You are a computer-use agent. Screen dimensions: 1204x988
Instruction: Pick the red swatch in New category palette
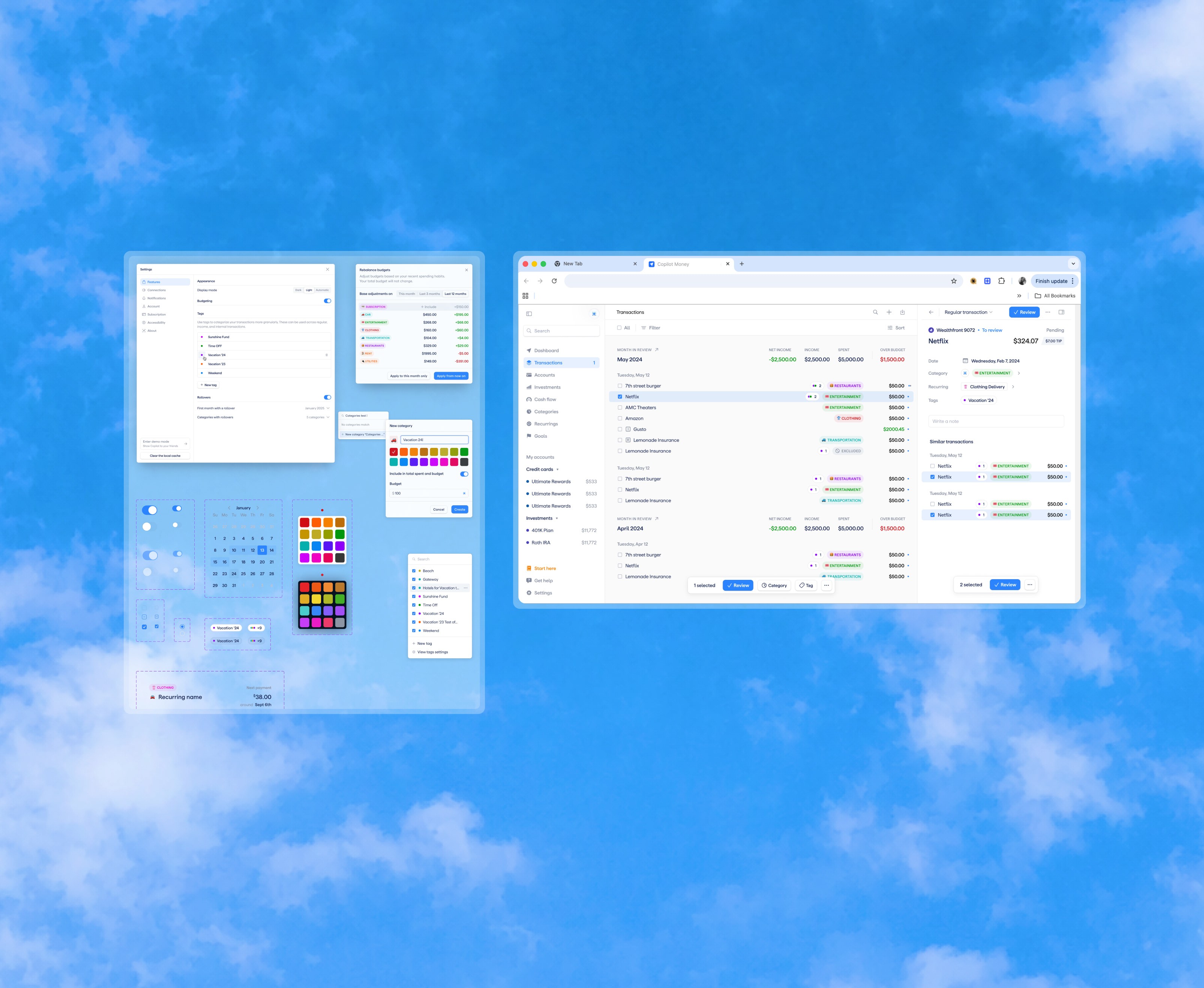click(x=394, y=452)
